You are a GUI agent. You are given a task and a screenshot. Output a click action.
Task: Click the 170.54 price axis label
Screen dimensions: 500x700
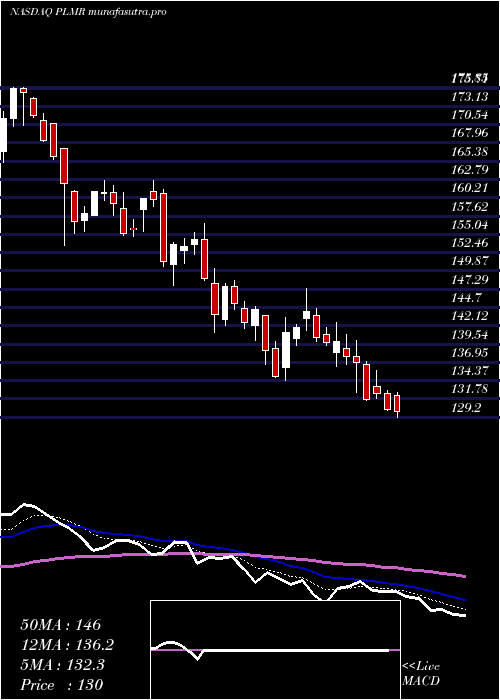[470, 115]
